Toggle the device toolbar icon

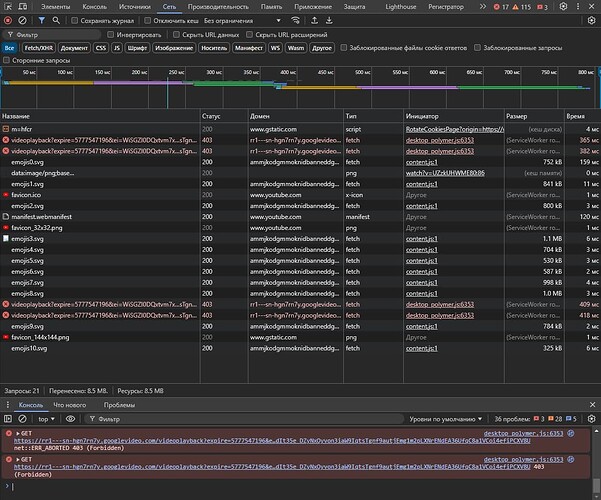[x=23, y=7]
